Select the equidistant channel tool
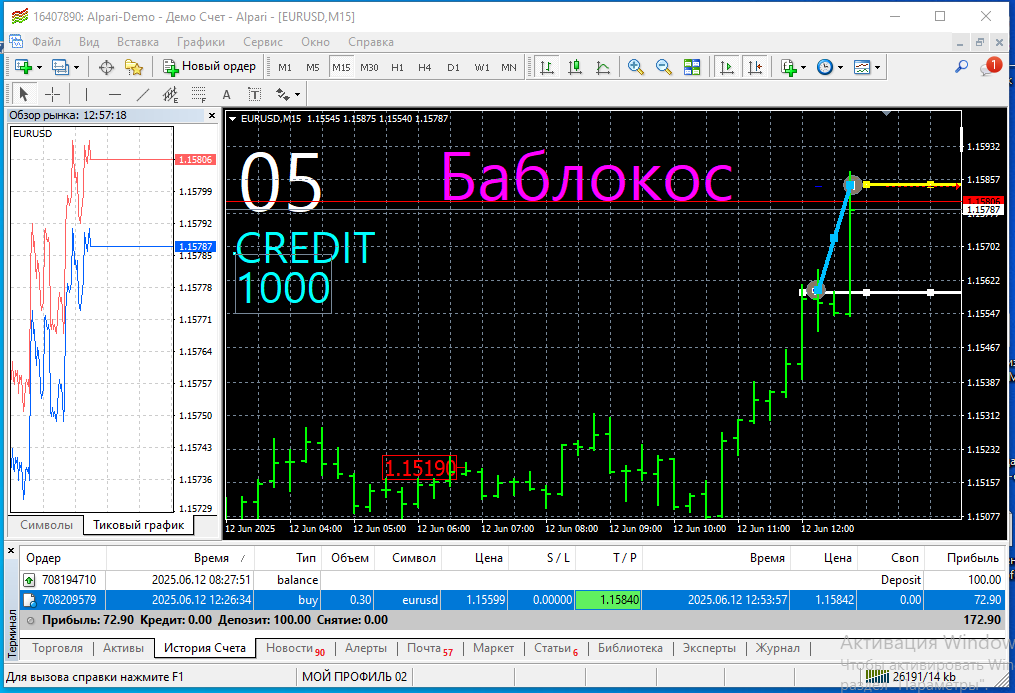The width and height of the screenshot is (1015, 693). point(171,94)
